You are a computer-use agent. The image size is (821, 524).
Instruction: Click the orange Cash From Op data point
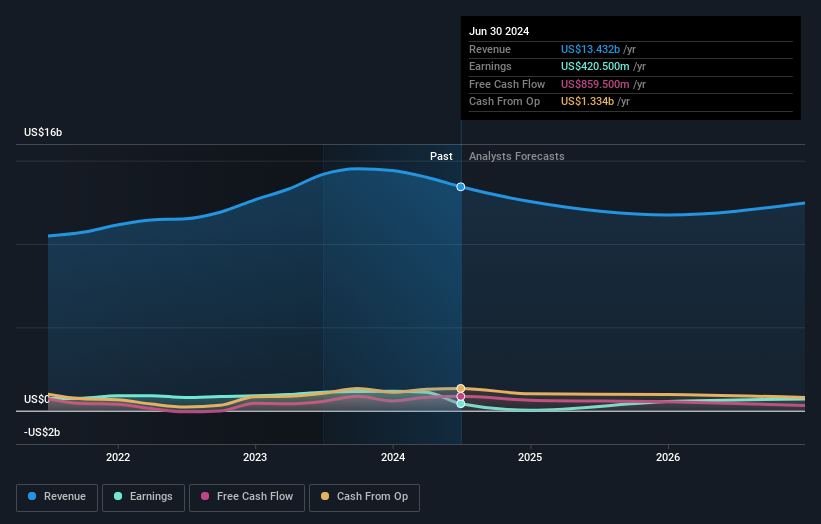coord(461,388)
